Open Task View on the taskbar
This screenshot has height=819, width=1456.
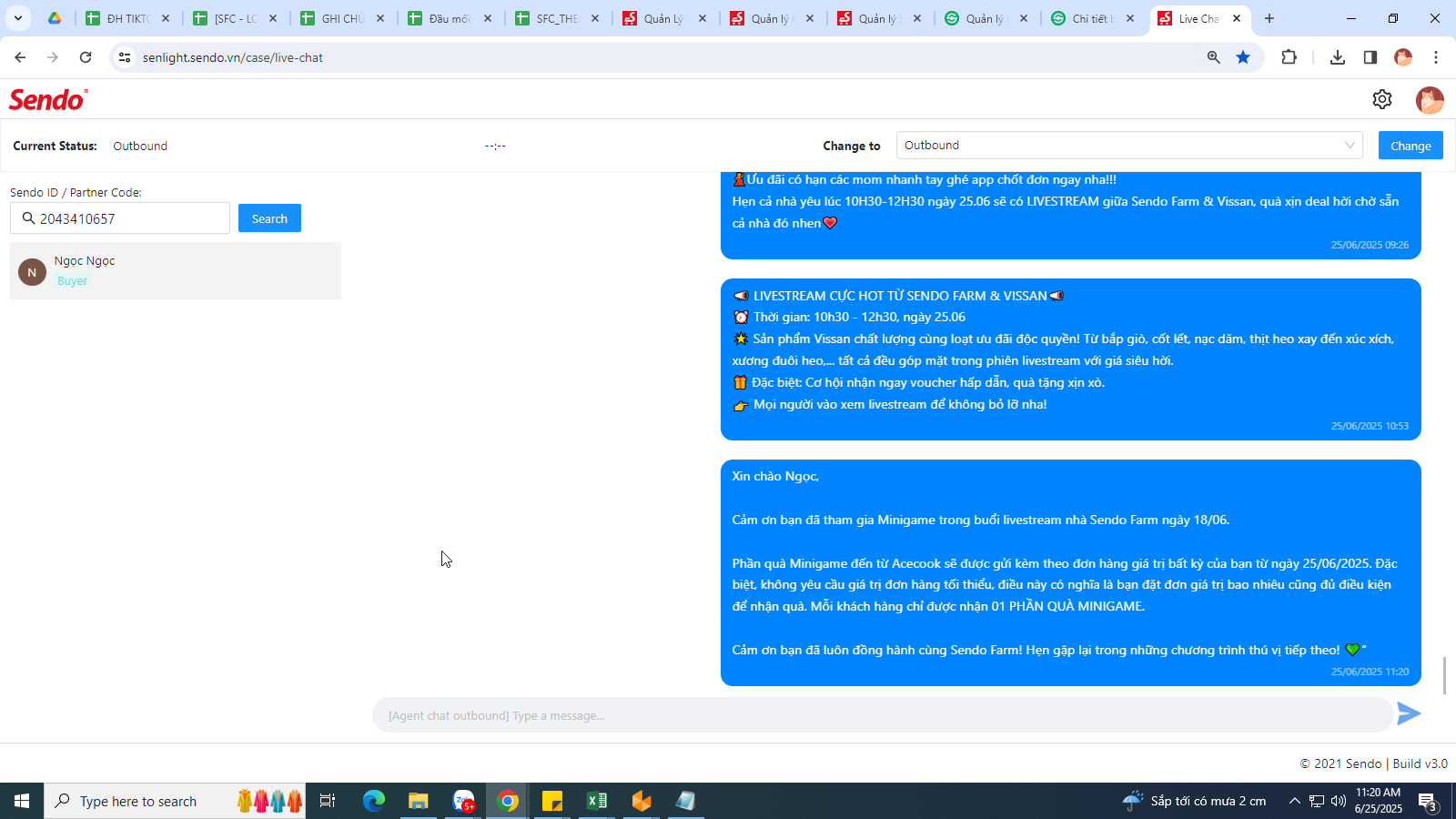328,801
